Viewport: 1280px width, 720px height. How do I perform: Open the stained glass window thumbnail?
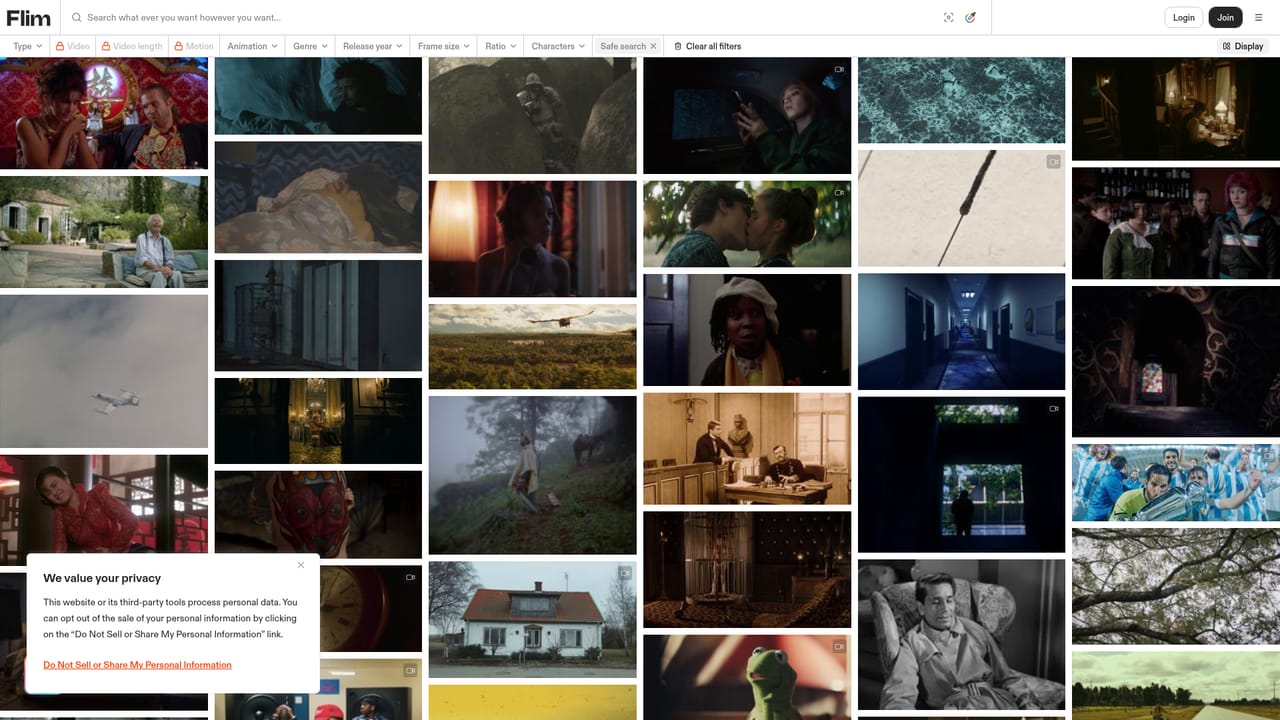1176,362
